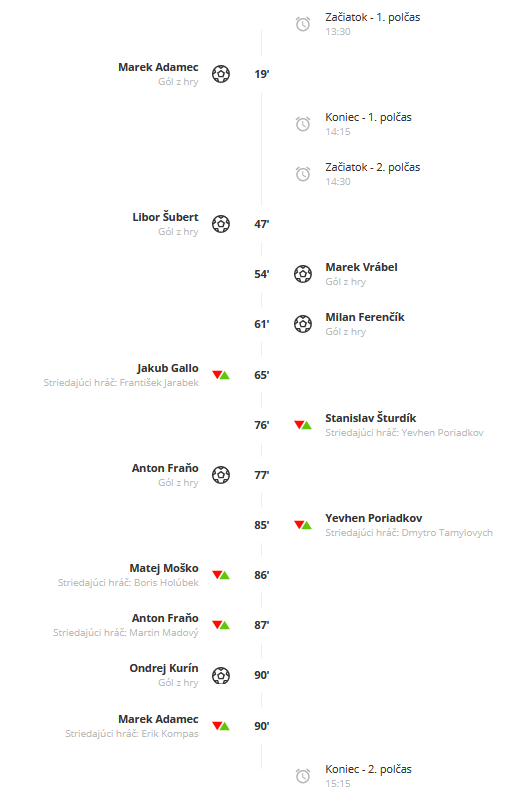527x794 pixels.
Task: Select the 85' timeline minute marker
Action: point(262,525)
